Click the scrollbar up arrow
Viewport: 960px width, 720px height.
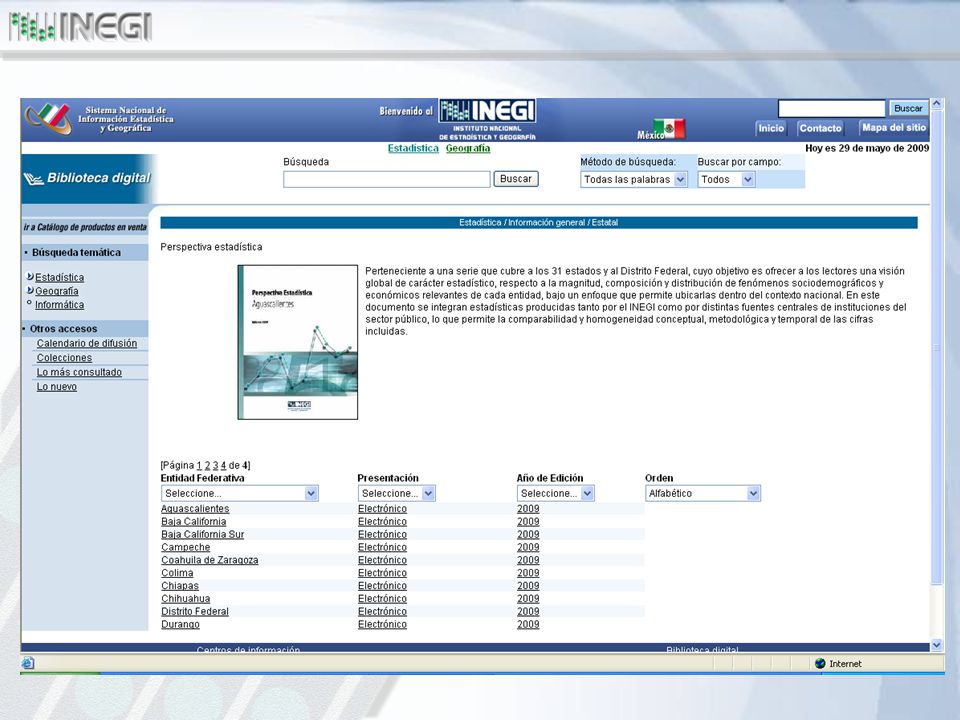pos(937,104)
